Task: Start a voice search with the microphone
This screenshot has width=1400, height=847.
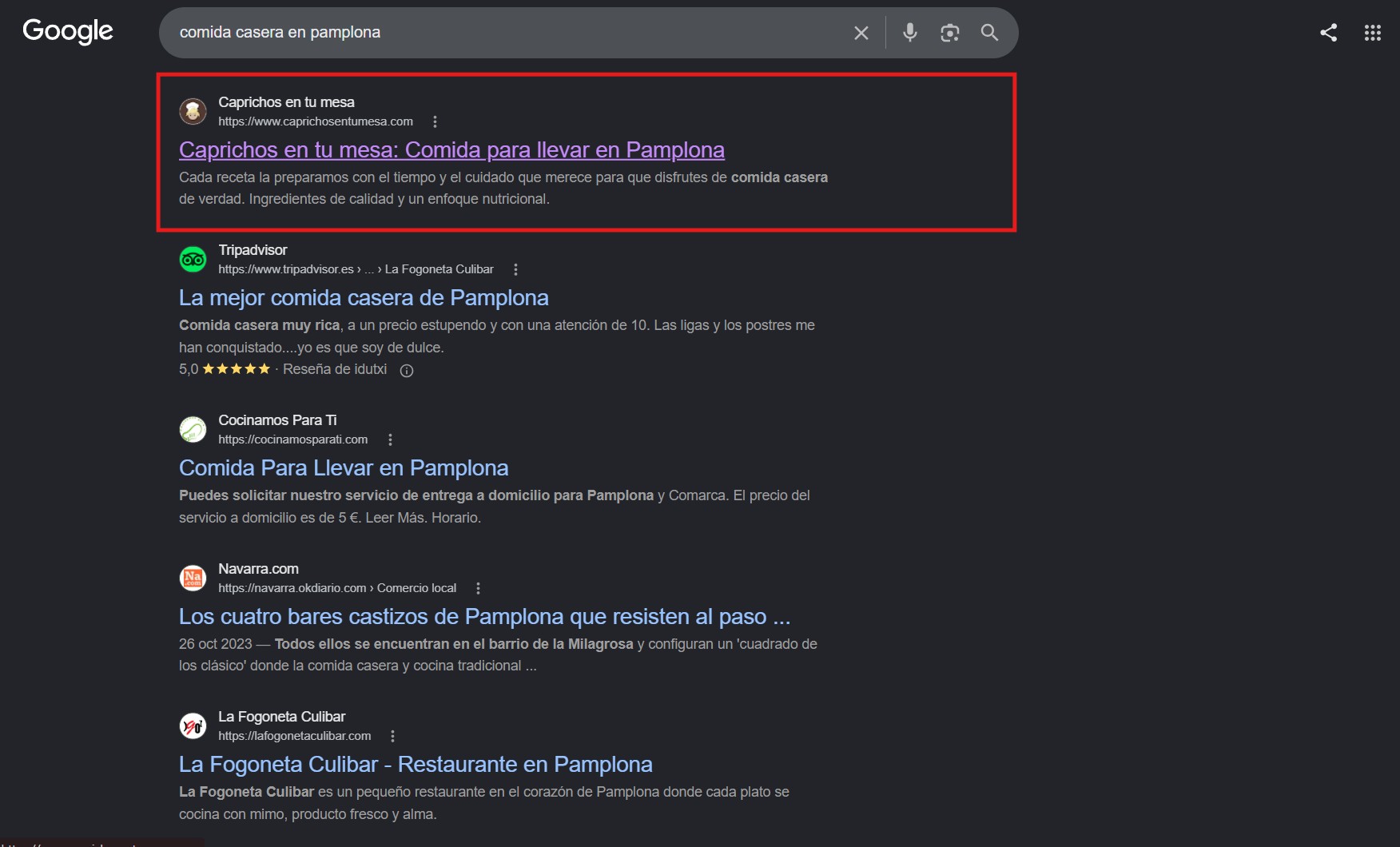Action: click(x=909, y=33)
